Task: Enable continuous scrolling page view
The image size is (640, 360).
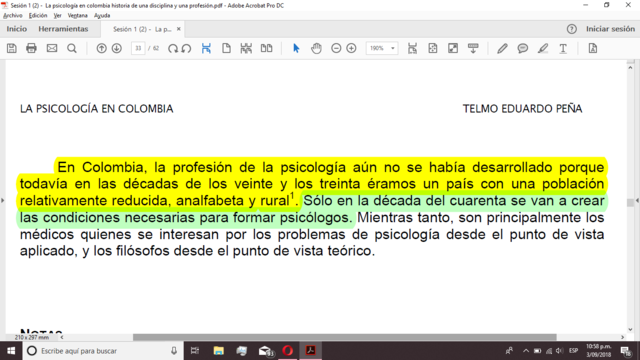Action: point(246,48)
